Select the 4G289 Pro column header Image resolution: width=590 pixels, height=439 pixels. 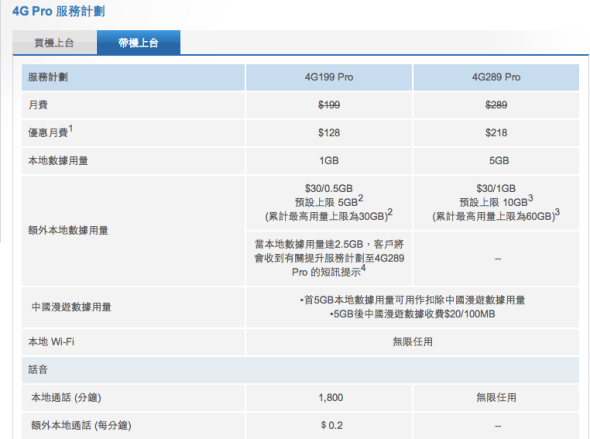496,77
